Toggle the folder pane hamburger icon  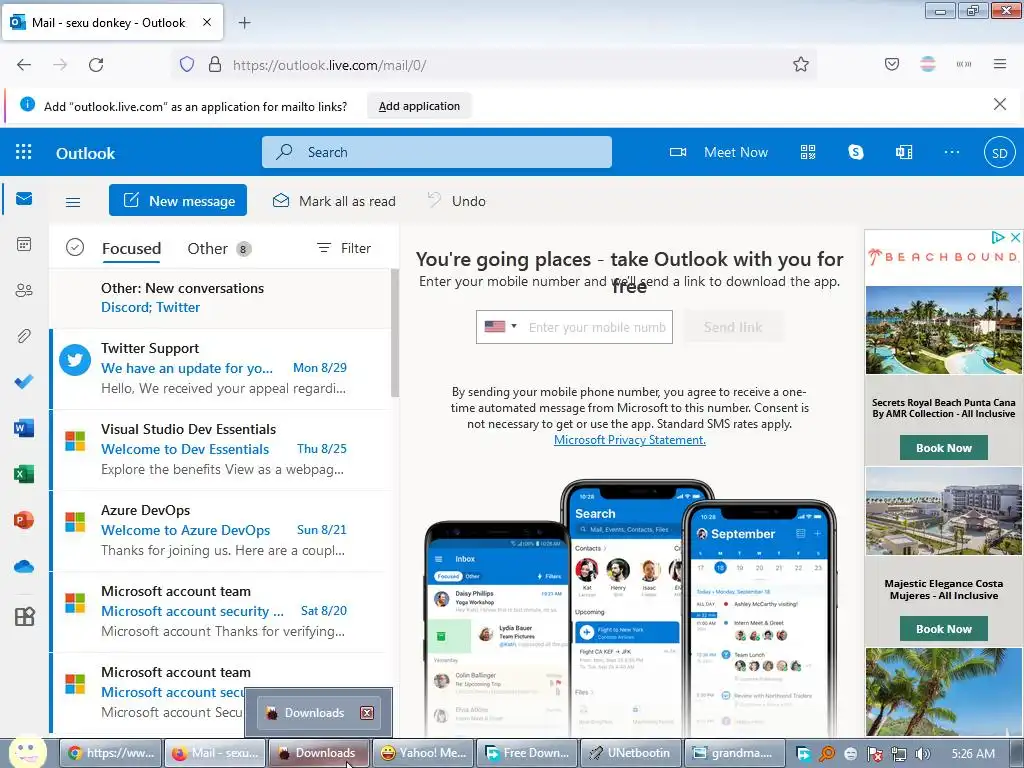pyautogui.click(x=73, y=202)
